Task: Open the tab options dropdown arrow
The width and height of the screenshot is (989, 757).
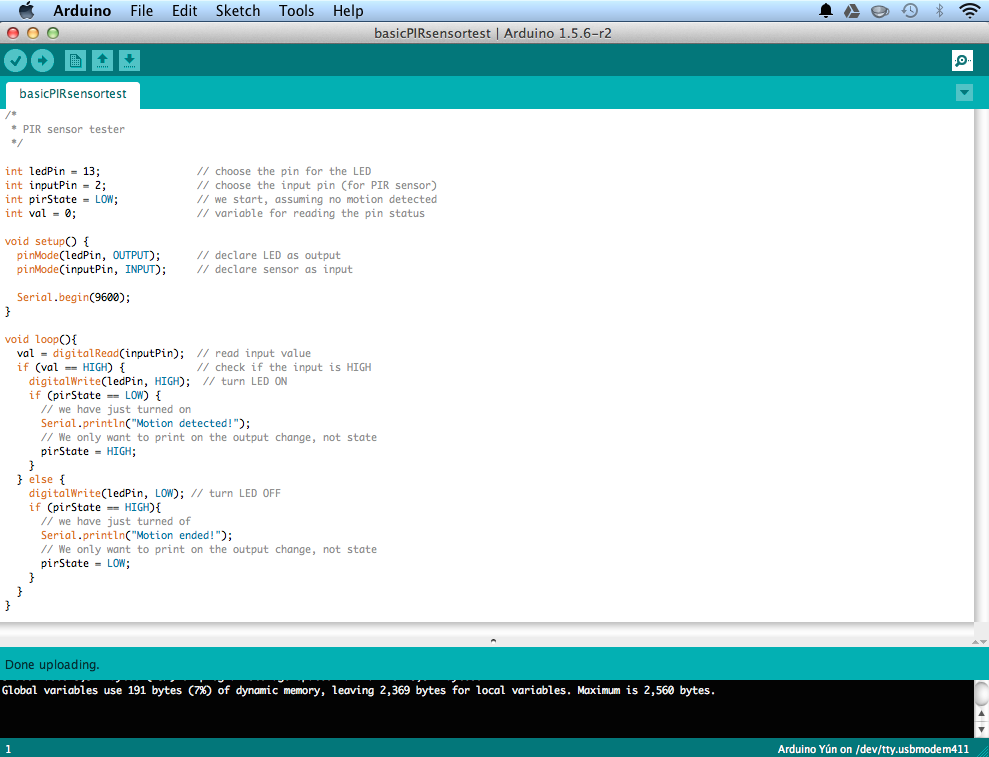Action: [x=964, y=93]
